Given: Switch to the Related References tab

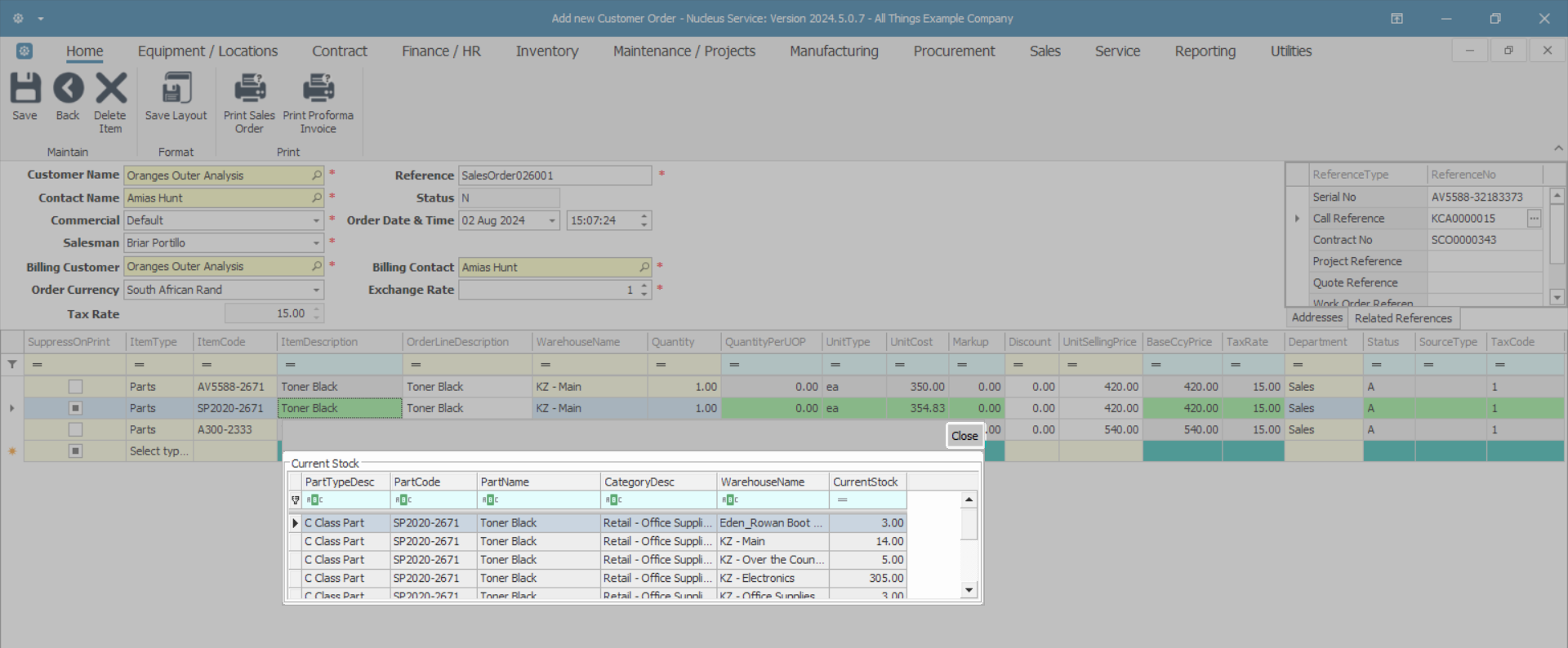Looking at the screenshot, I should coord(1402,318).
